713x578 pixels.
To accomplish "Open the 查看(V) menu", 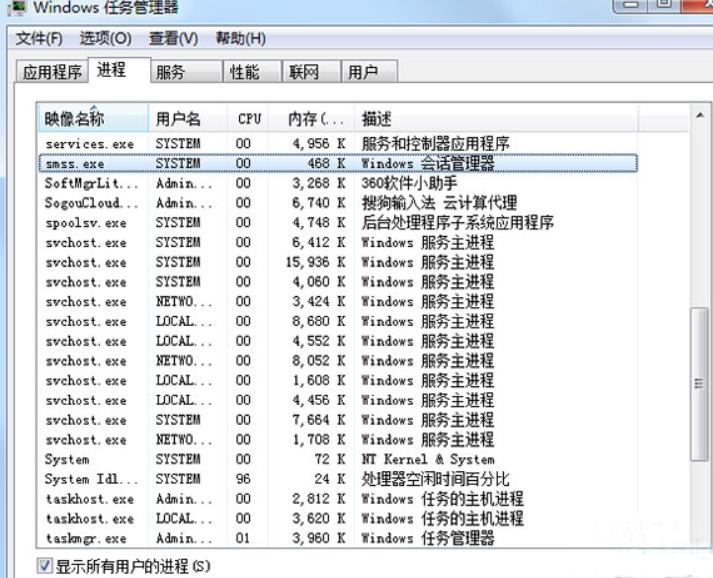I will coord(173,39).
